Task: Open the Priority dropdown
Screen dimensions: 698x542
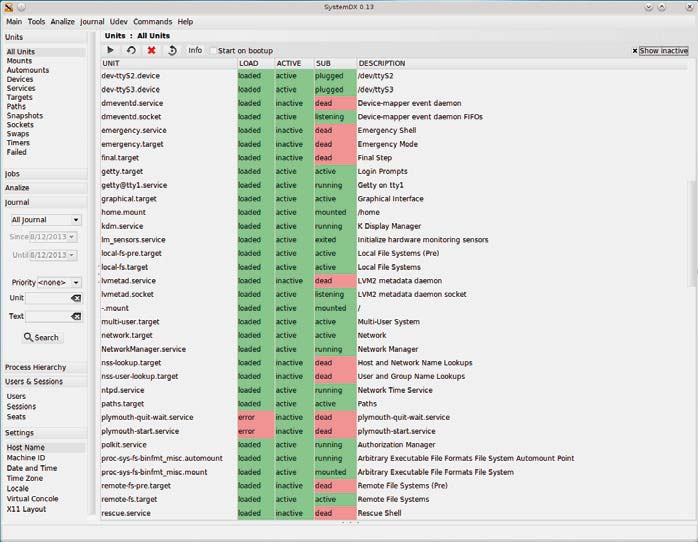Action: coord(59,283)
